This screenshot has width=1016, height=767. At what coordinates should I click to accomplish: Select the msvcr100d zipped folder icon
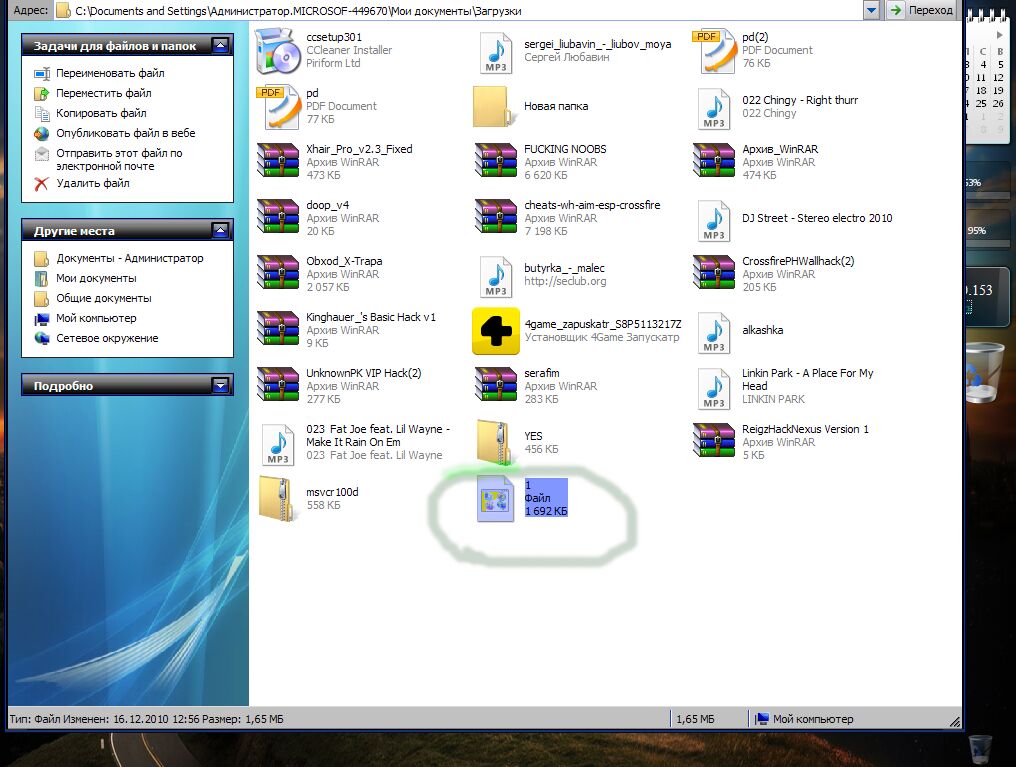point(278,498)
